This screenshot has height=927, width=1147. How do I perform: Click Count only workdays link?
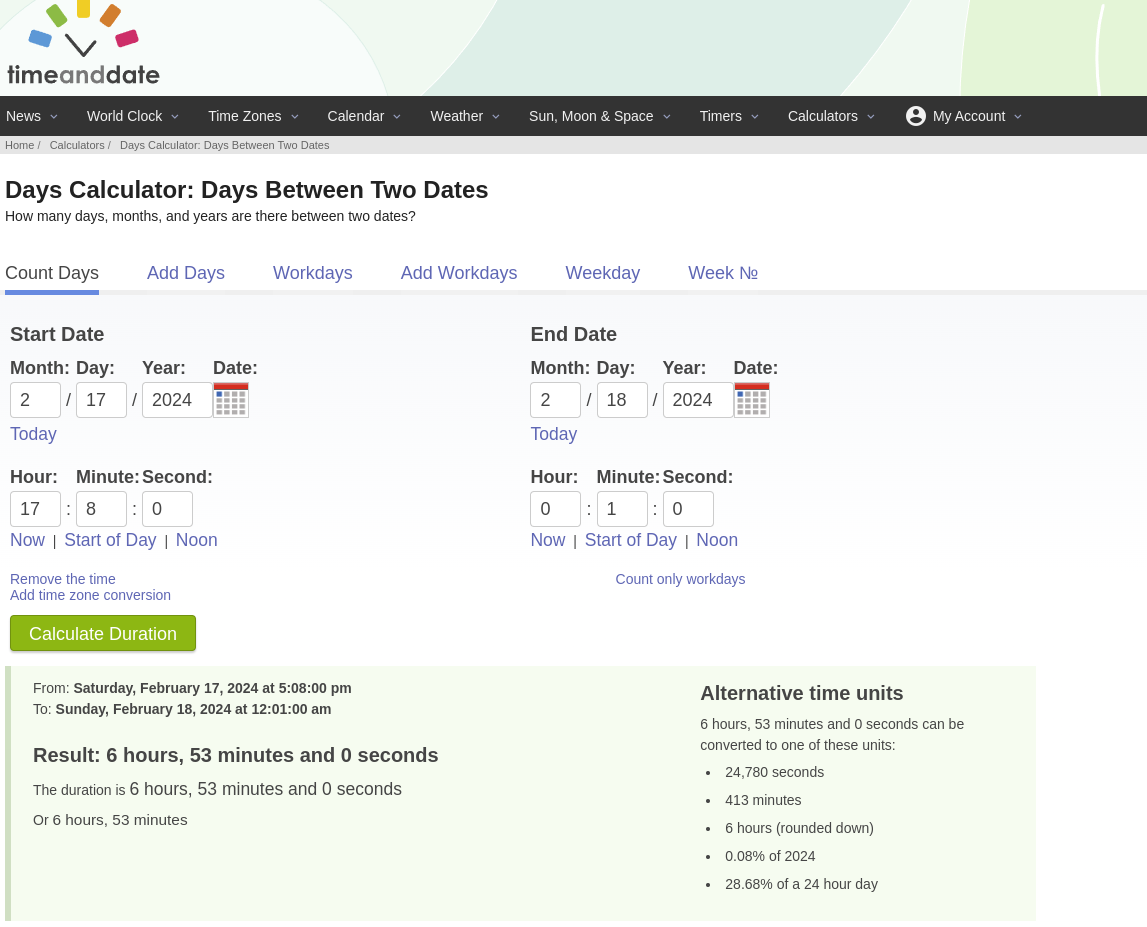[680, 579]
